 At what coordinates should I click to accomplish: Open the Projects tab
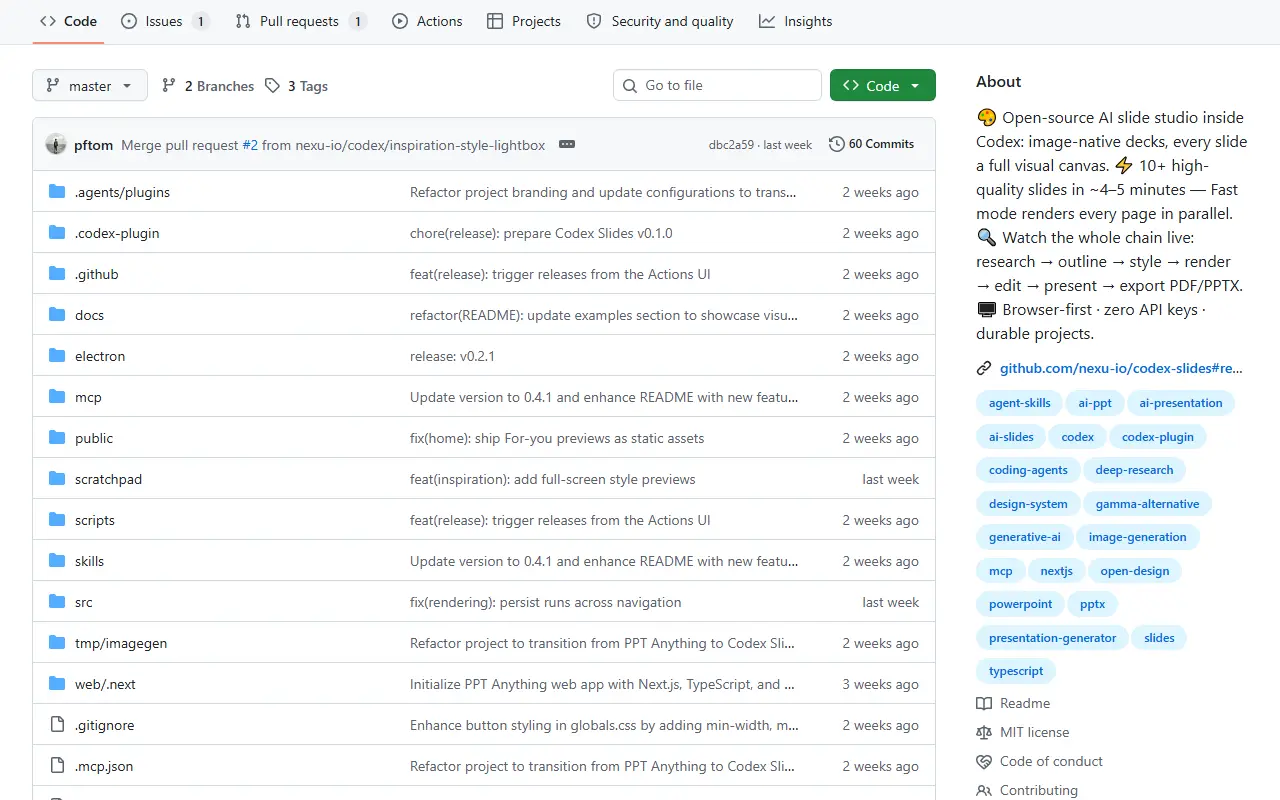click(524, 21)
